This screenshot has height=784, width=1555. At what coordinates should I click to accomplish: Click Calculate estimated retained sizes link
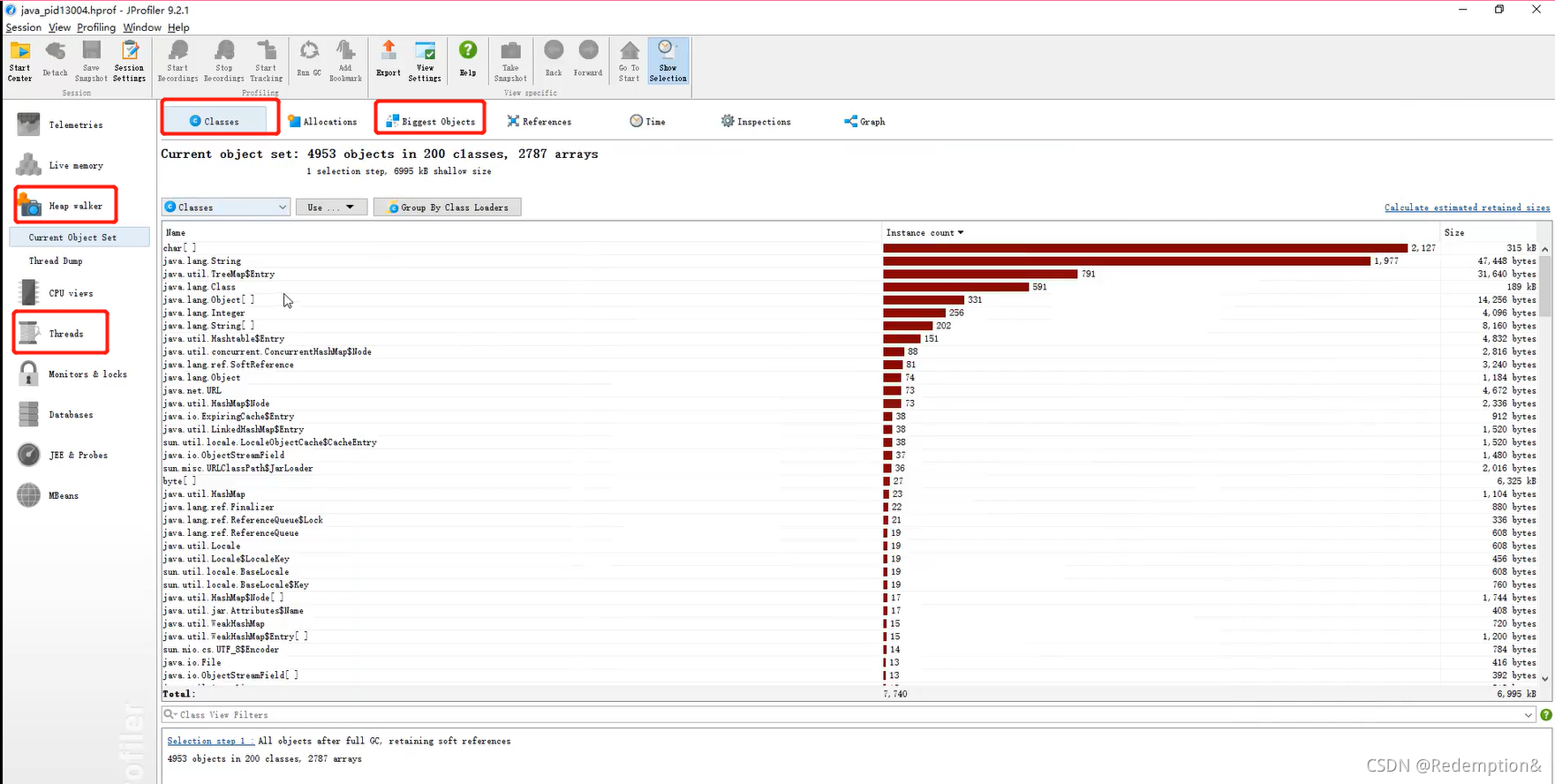[x=1467, y=207]
